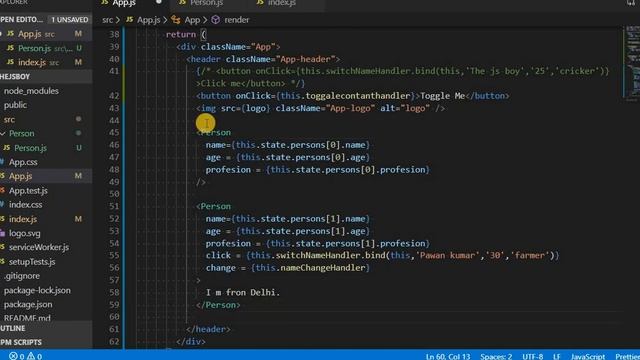
Task: Click Prettier in the status bar
Action: point(627,356)
